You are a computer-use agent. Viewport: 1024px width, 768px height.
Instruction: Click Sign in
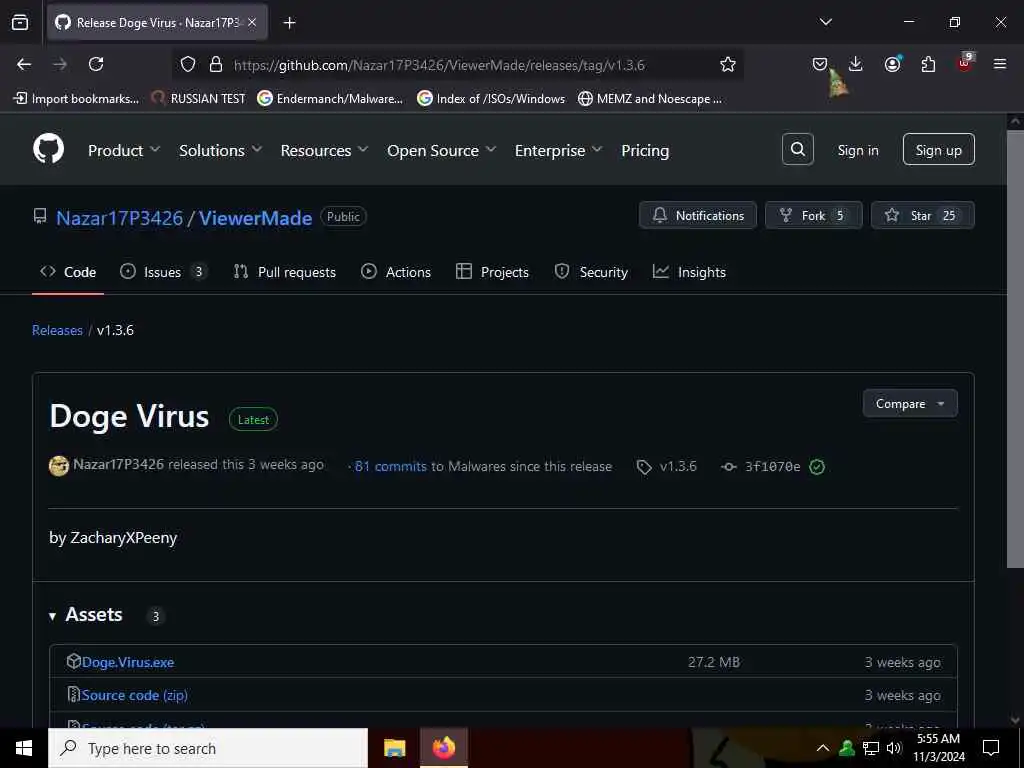coord(857,150)
